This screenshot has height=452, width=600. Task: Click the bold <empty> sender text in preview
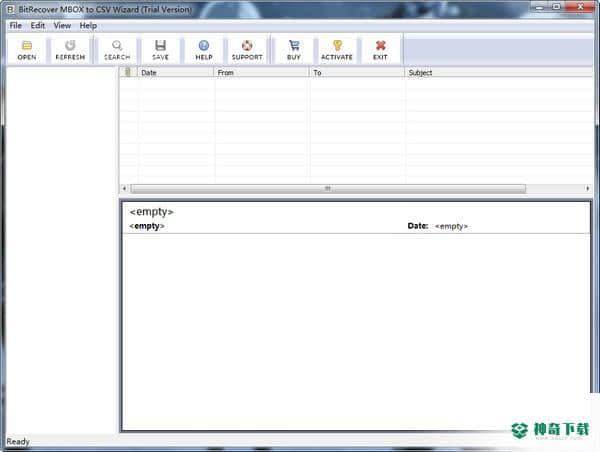(147, 226)
